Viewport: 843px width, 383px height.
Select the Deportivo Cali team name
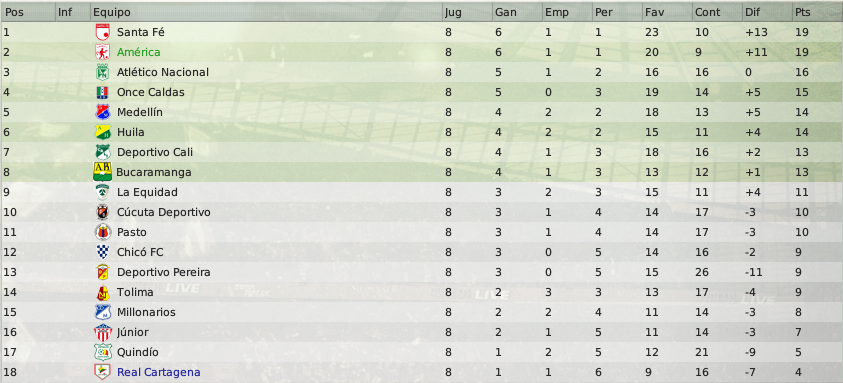155,152
